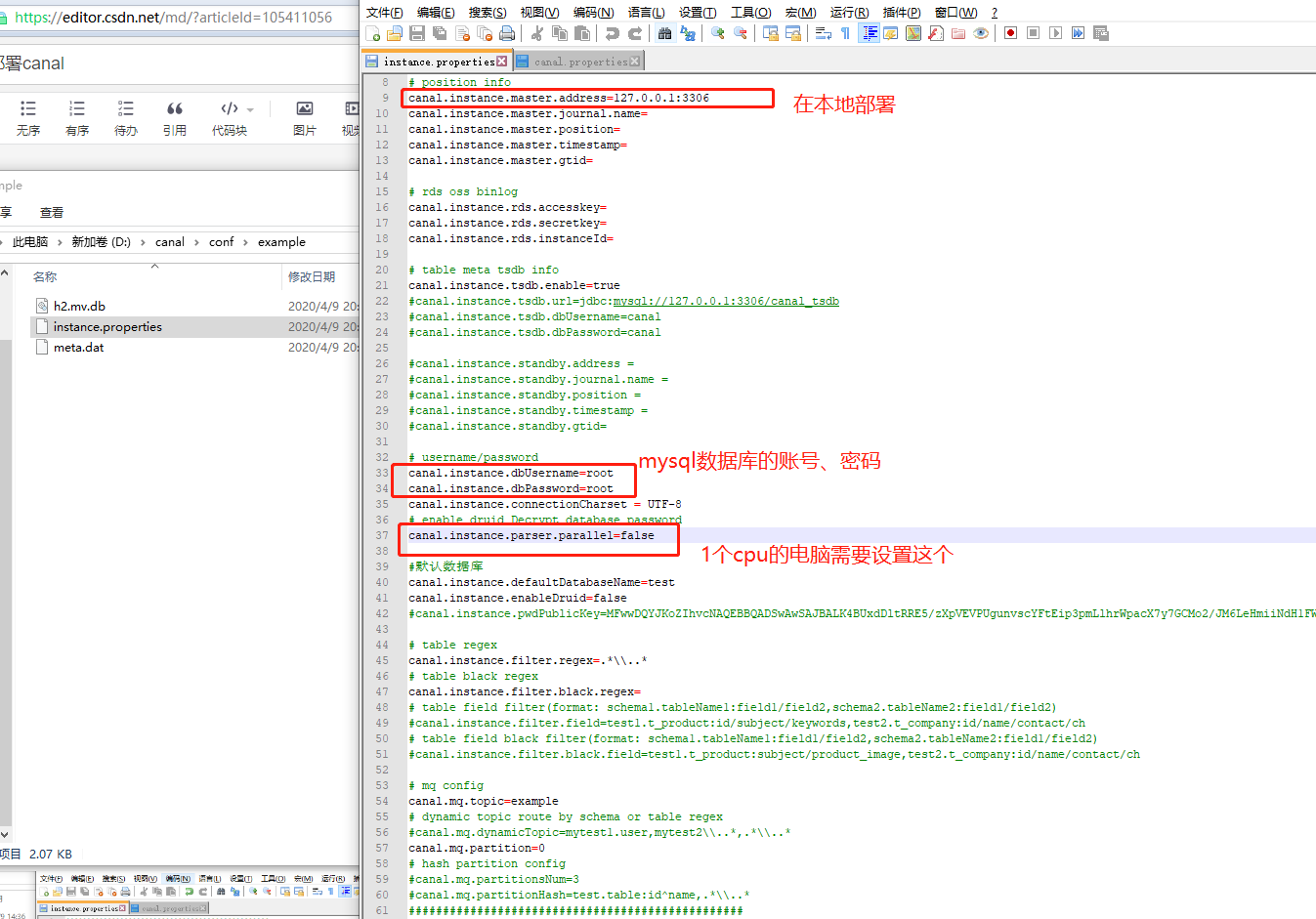Toggle synchronized vertical scrolling
The width and height of the screenshot is (1316, 919).
click(x=770, y=33)
